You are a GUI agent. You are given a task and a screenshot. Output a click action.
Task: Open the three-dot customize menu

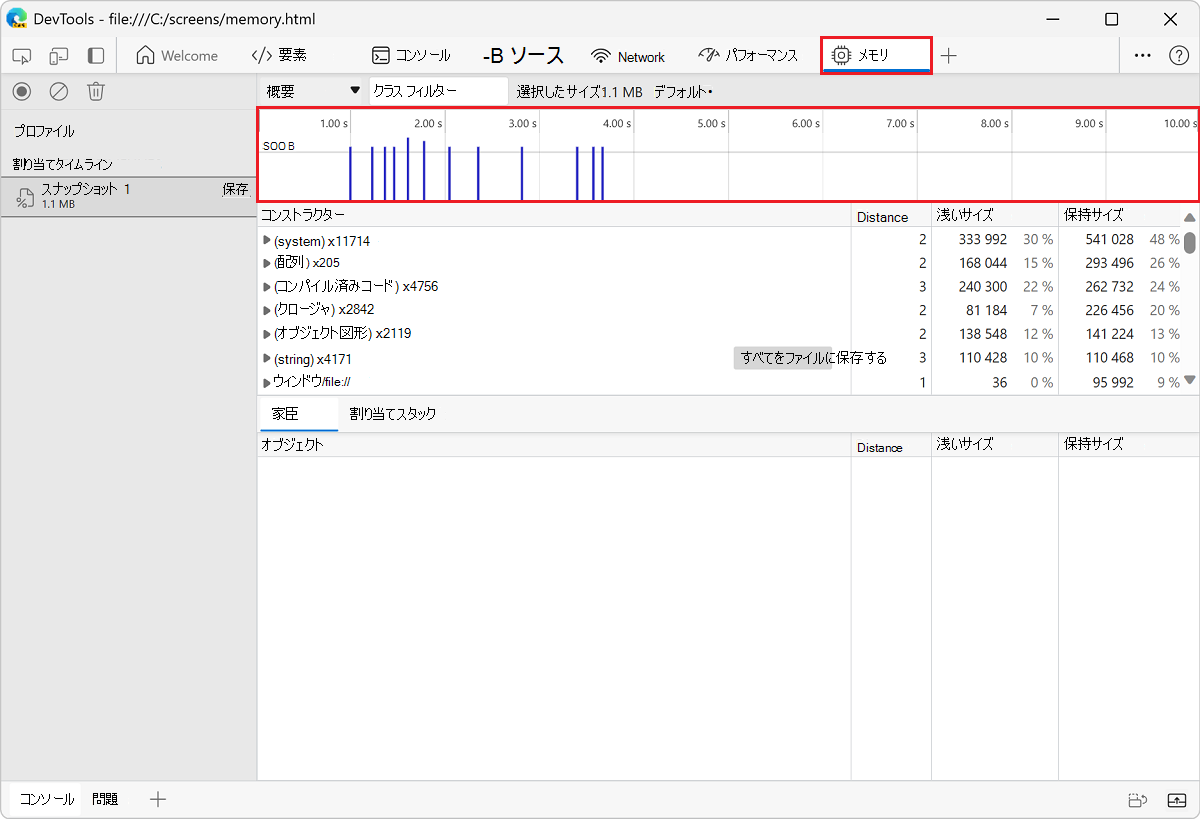[1142, 56]
